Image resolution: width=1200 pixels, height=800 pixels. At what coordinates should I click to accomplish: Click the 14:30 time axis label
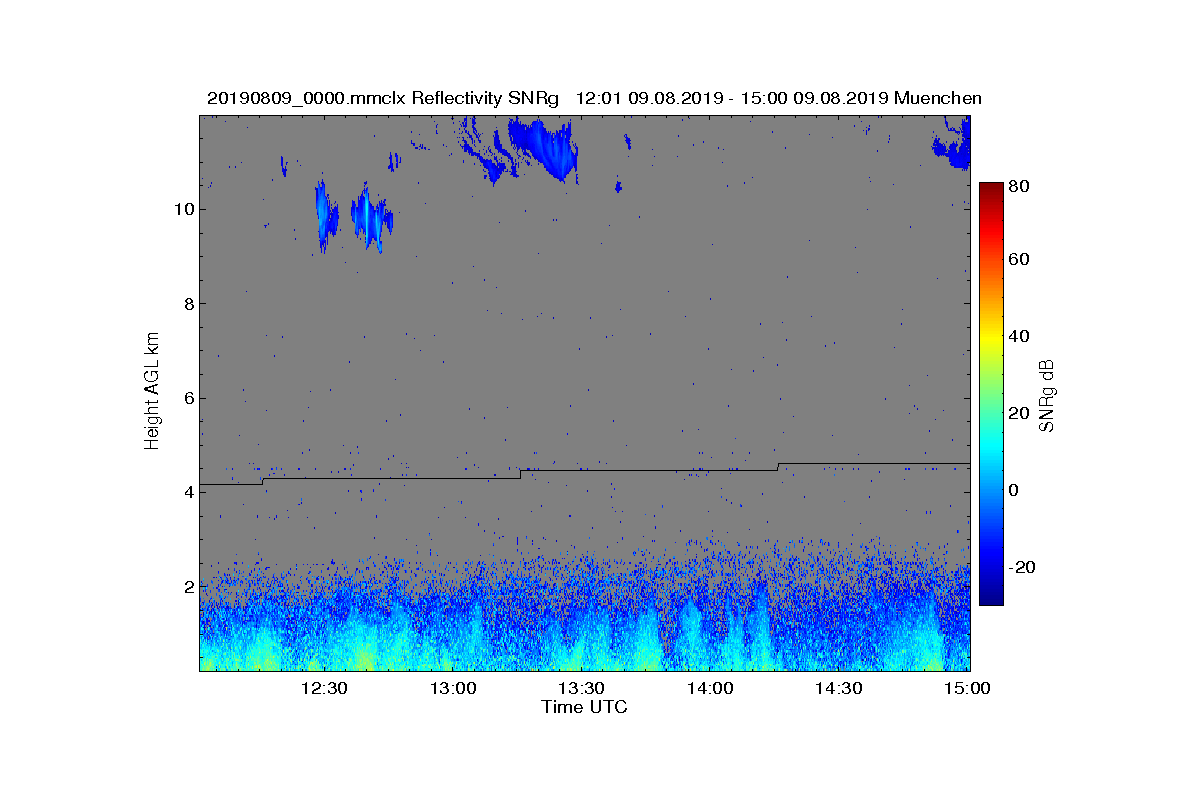click(839, 688)
